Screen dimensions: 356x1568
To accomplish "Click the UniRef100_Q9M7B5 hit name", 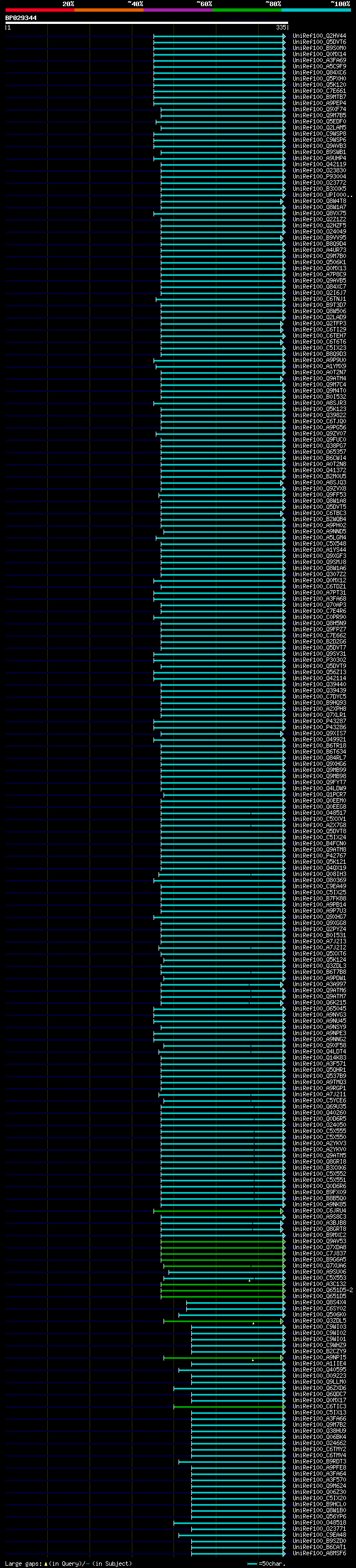I will point(319,116).
